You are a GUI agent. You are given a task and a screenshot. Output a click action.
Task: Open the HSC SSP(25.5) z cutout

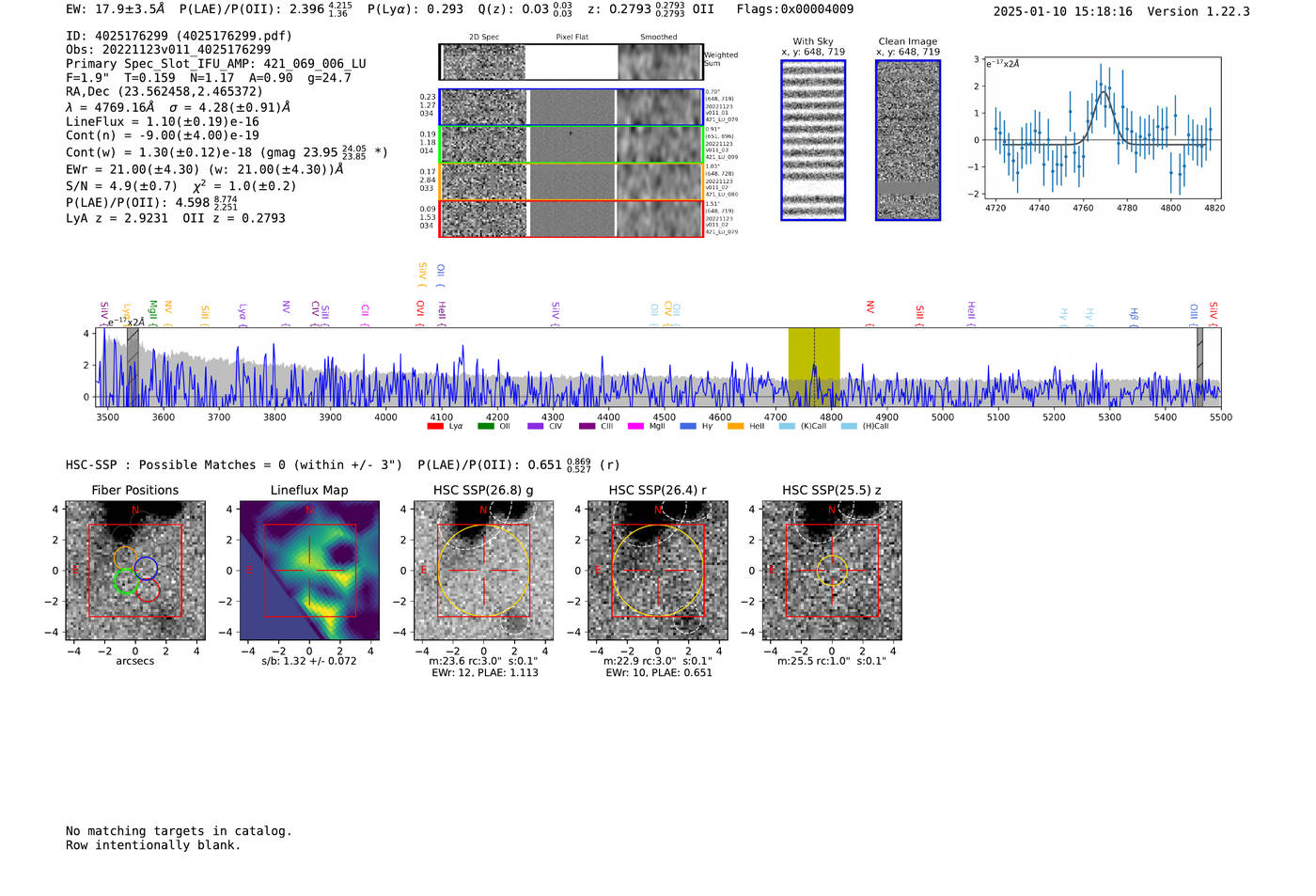(832, 571)
